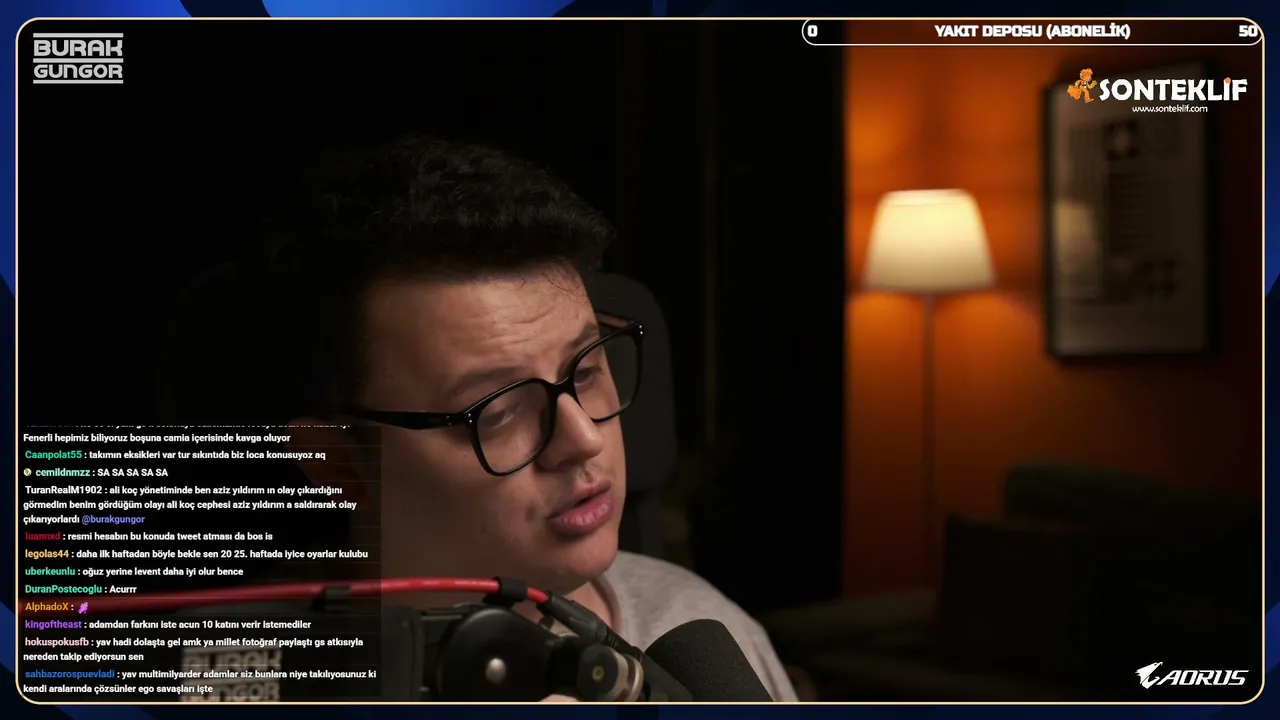Screen dimensions: 1280x720
Task: Select chat username DuranPostecoglu
Action: point(64,589)
